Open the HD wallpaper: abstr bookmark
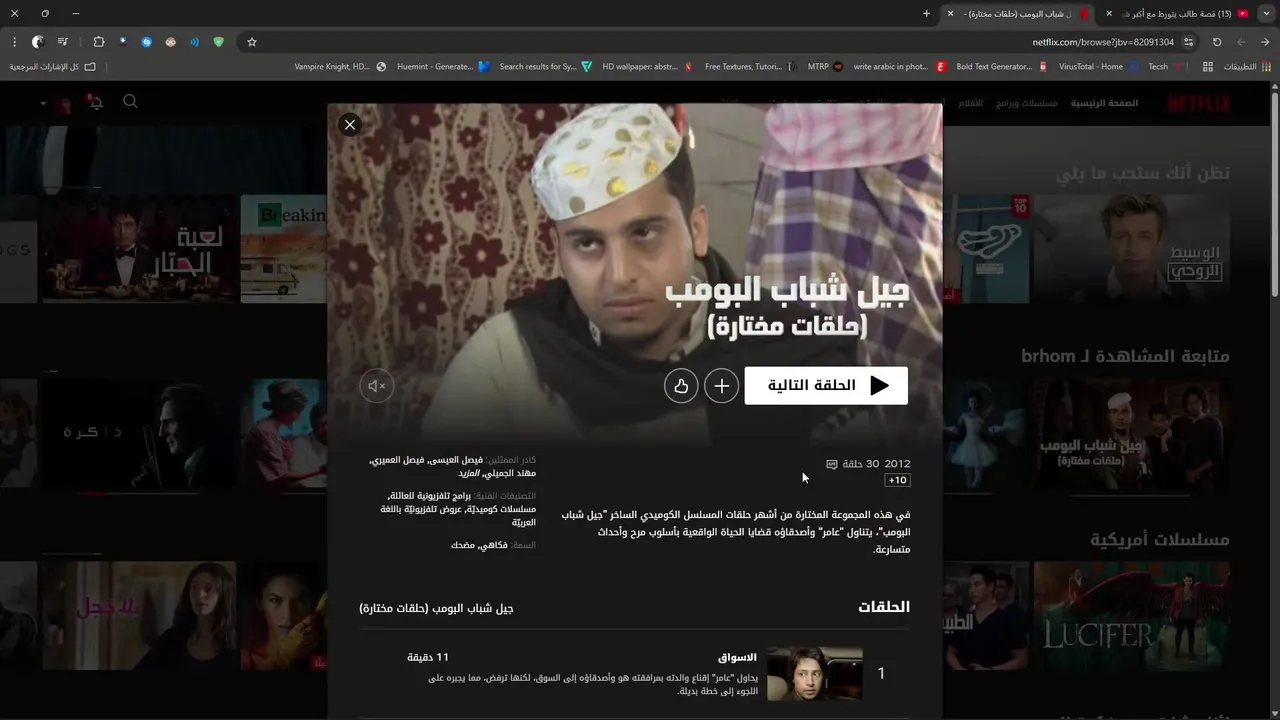This screenshot has width=1280, height=720. [x=647, y=67]
